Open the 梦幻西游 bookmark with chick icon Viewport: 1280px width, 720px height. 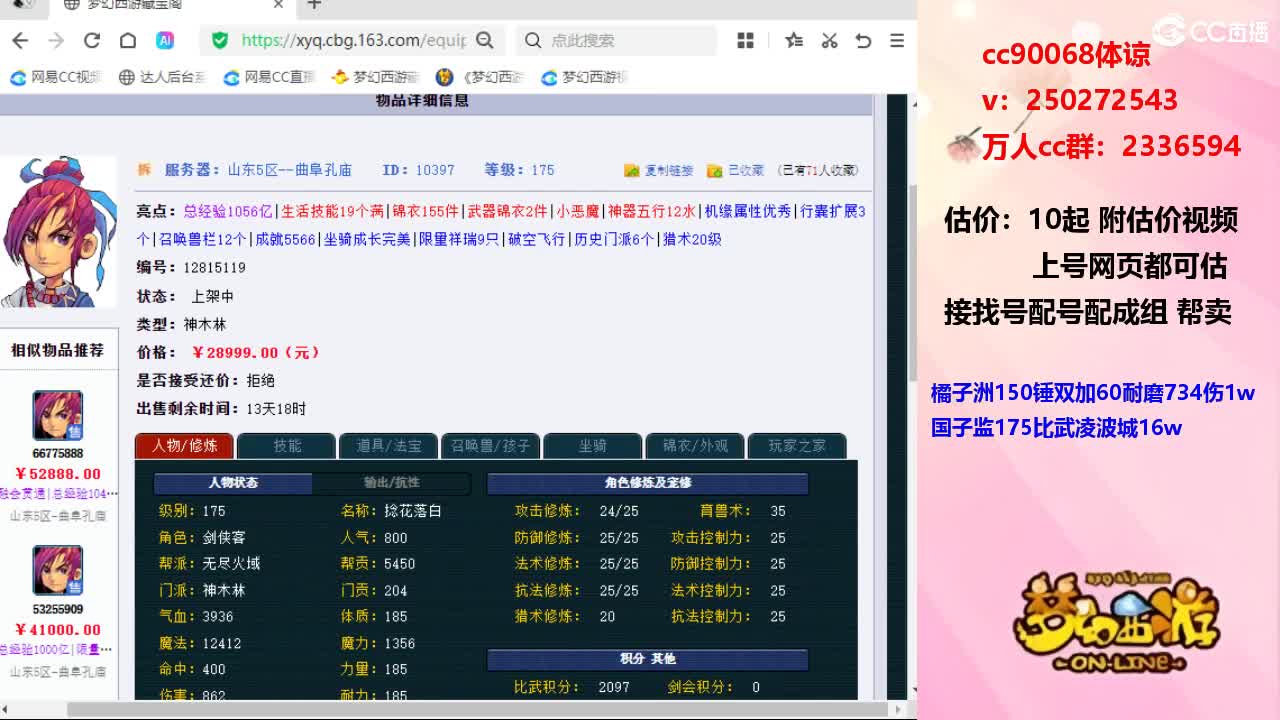point(375,77)
